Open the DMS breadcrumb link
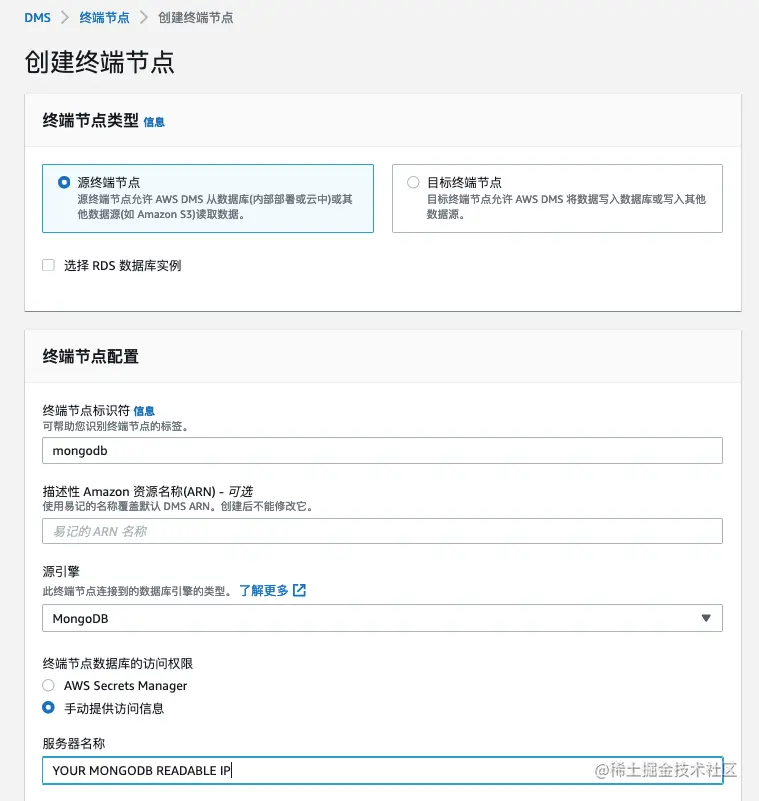The image size is (759, 801). pyautogui.click(x=37, y=18)
